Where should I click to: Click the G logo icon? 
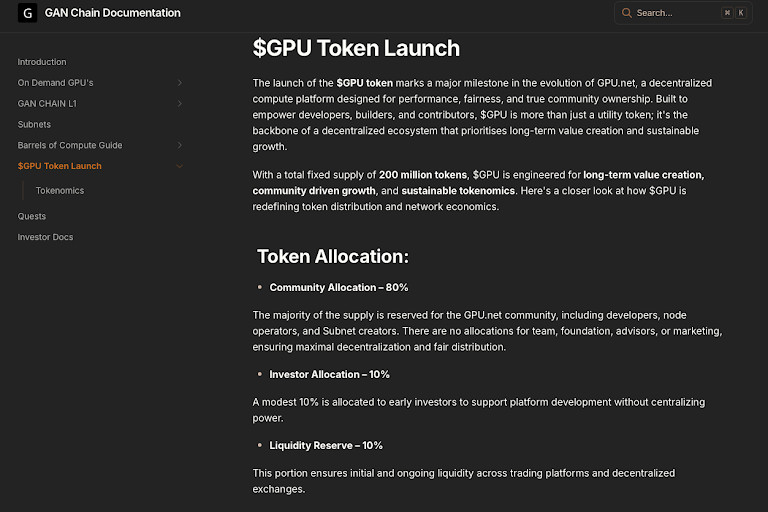click(27, 13)
